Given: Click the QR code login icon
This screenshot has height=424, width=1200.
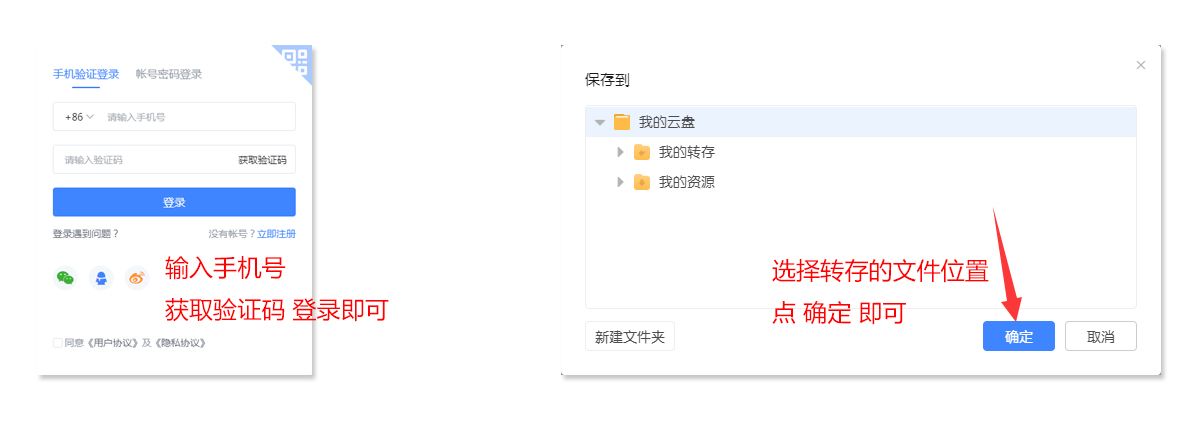Looking at the screenshot, I should click(296, 62).
